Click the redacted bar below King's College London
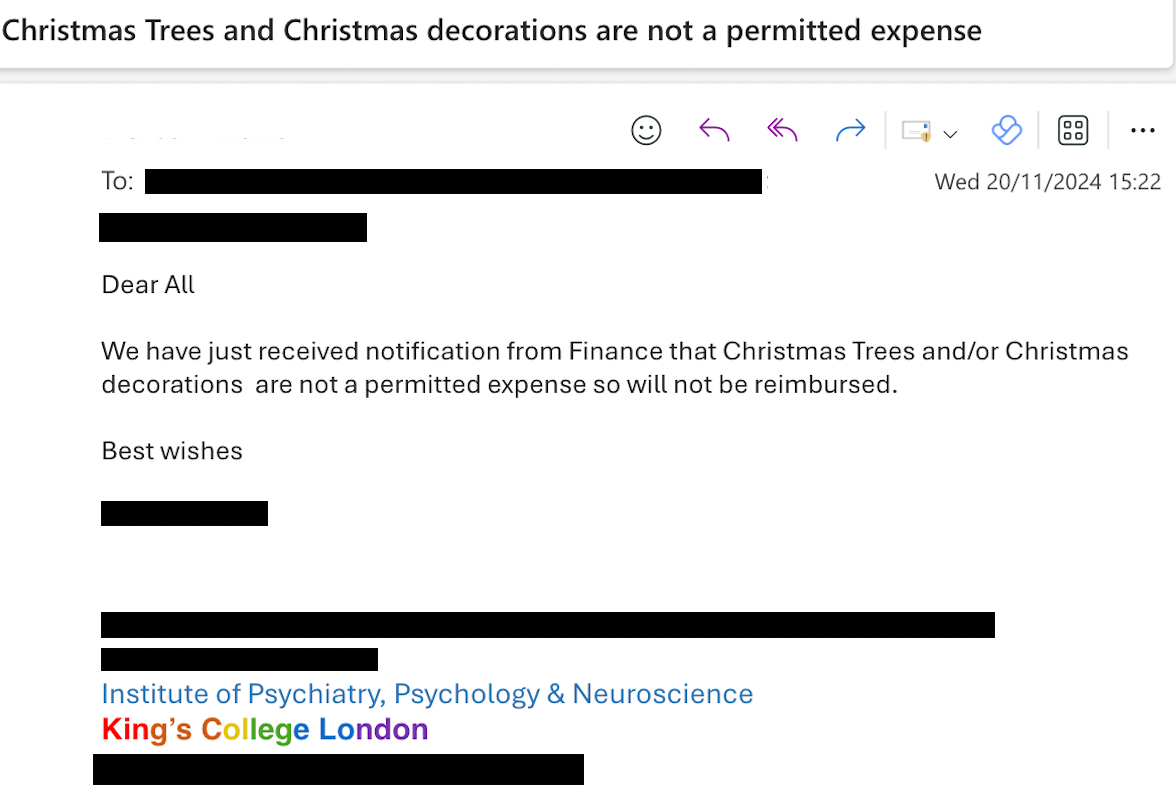 (338, 770)
